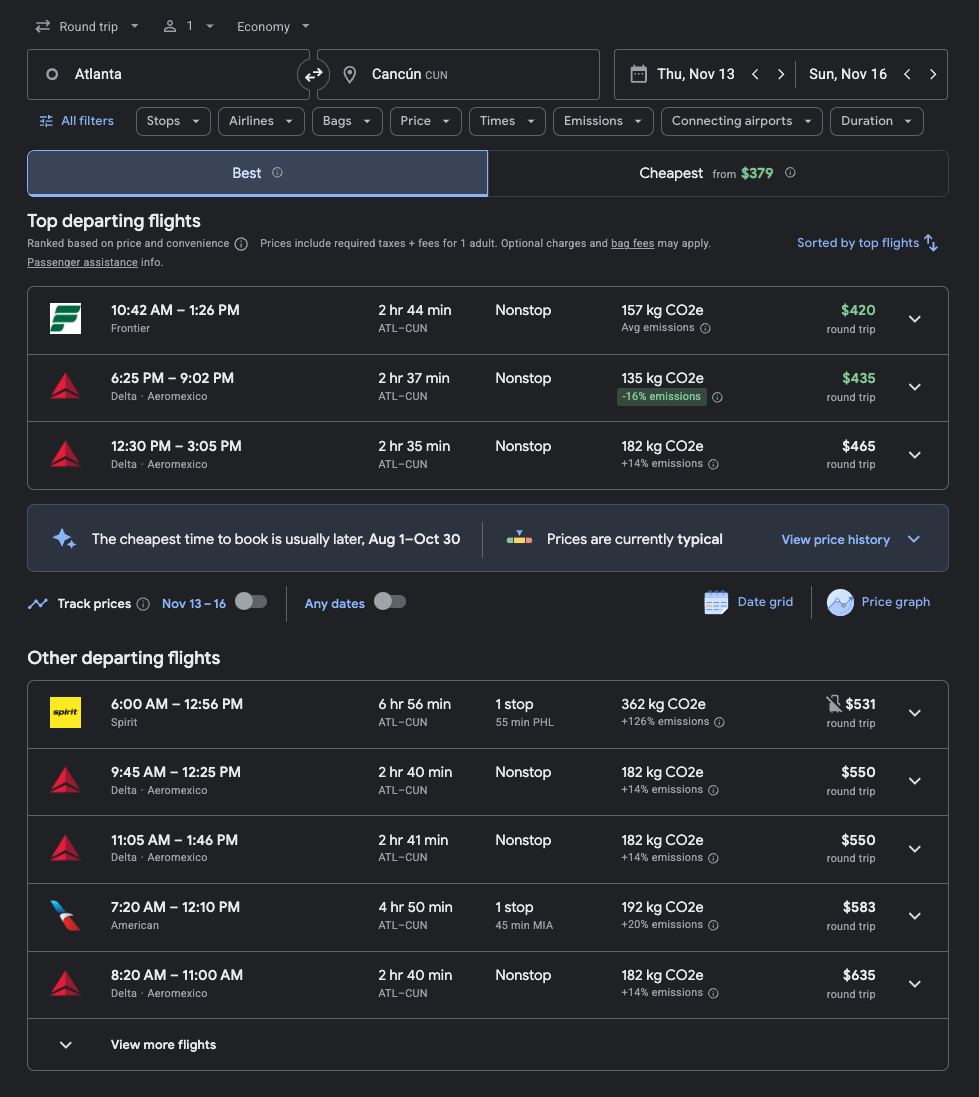Select the Best tab
Viewport: 979px width, 1097px height.
[258, 174]
